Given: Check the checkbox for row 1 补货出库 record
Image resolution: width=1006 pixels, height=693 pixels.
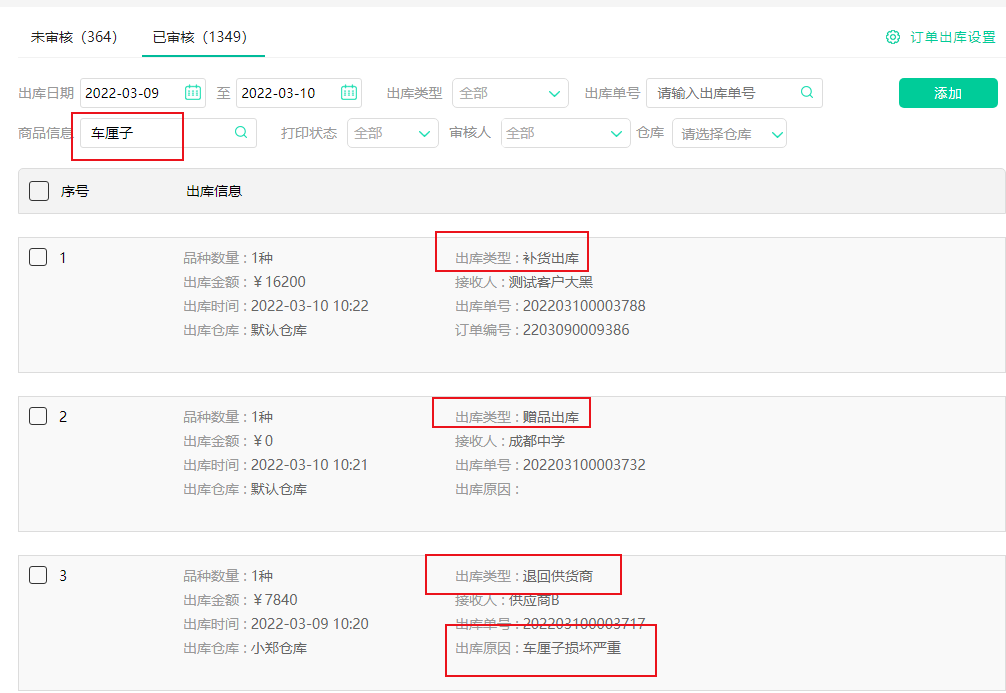Looking at the screenshot, I should click(38, 256).
